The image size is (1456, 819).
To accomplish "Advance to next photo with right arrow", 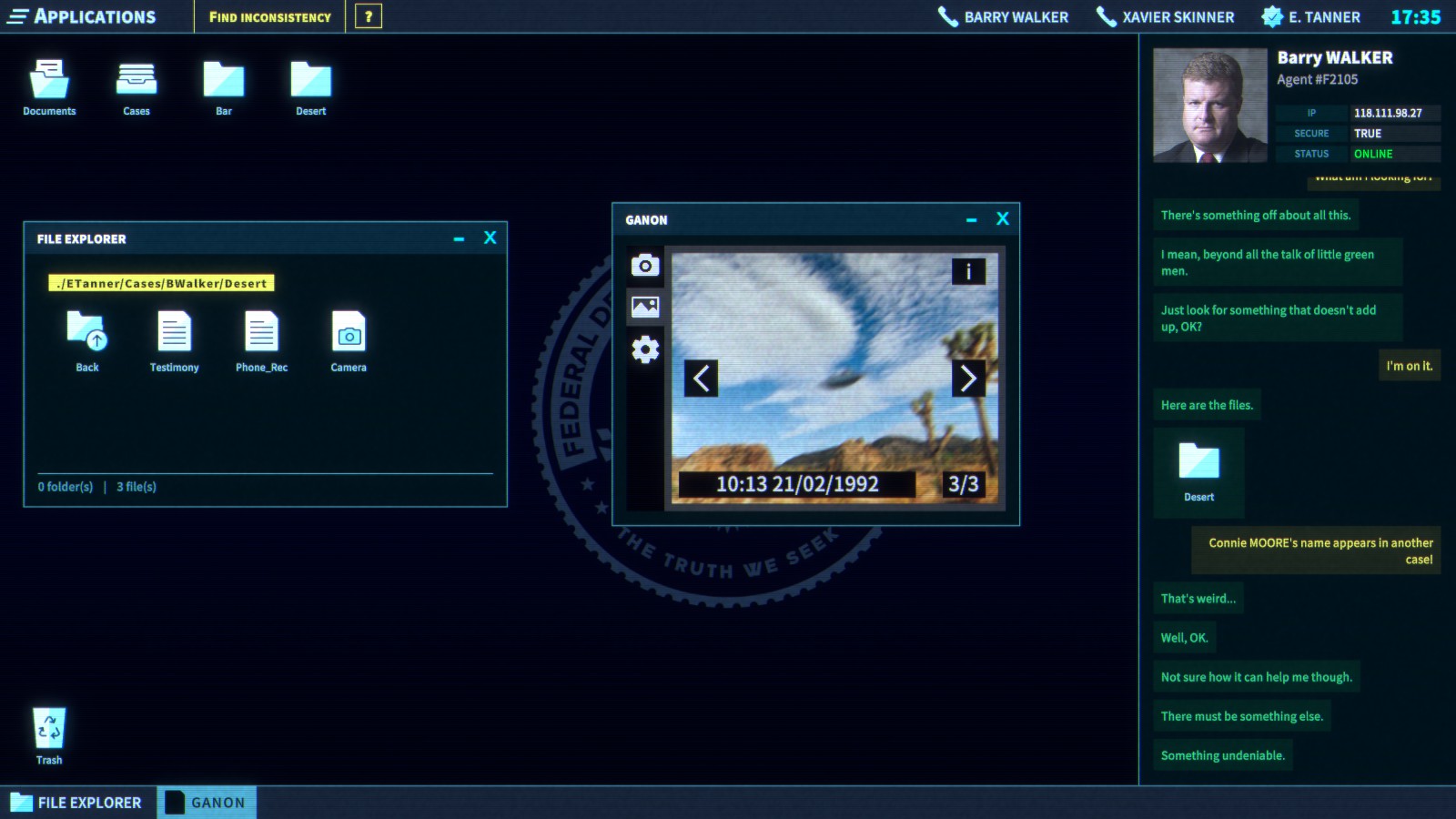I will pyautogui.click(x=968, y=379).
